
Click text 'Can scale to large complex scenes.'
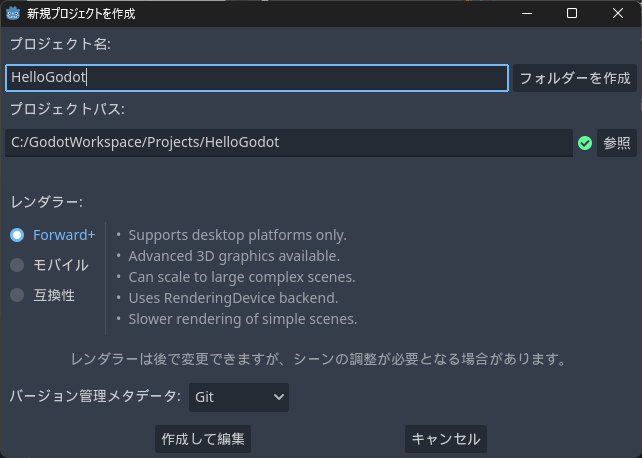pos(242,277)
